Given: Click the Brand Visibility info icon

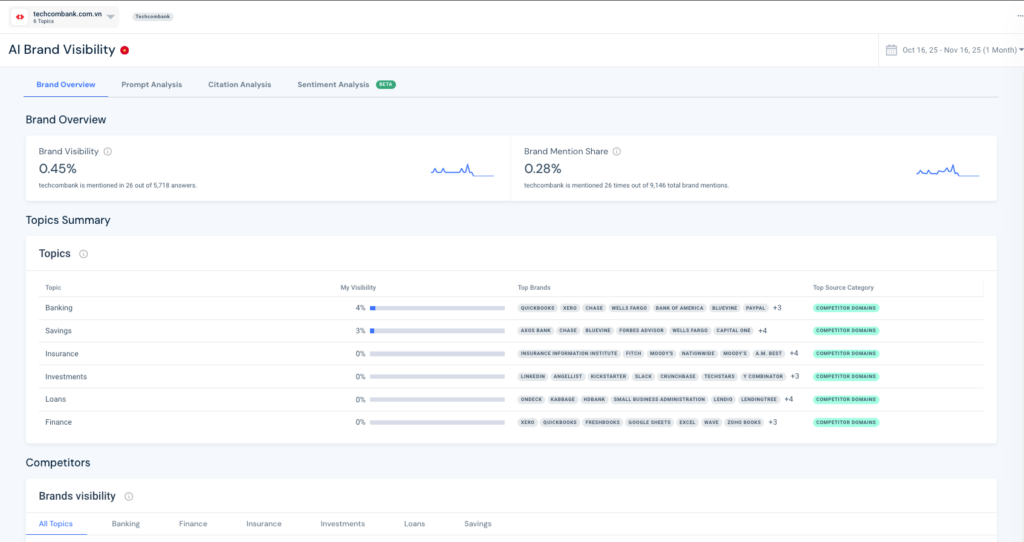Looking at the screenshot, I should tap(108, 152).
